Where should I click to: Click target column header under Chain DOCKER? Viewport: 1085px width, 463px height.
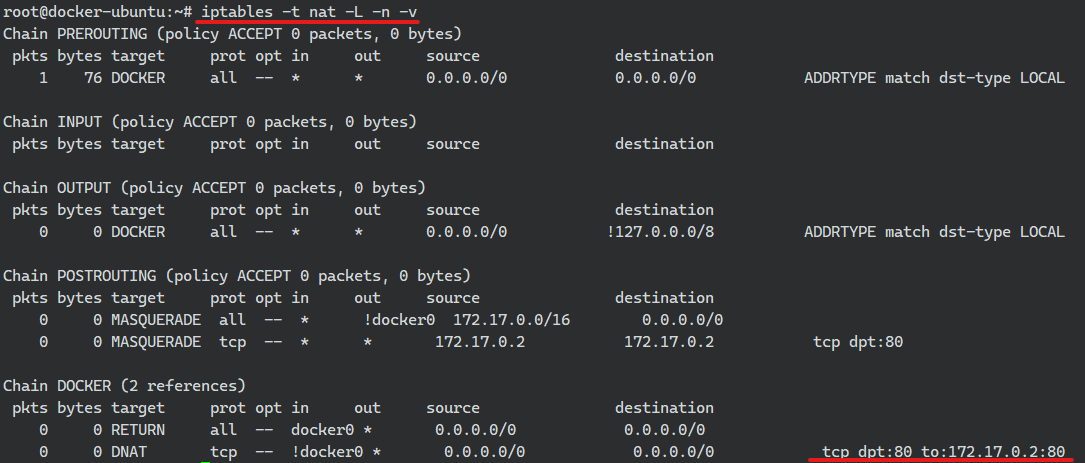click(x=138, y=408)
